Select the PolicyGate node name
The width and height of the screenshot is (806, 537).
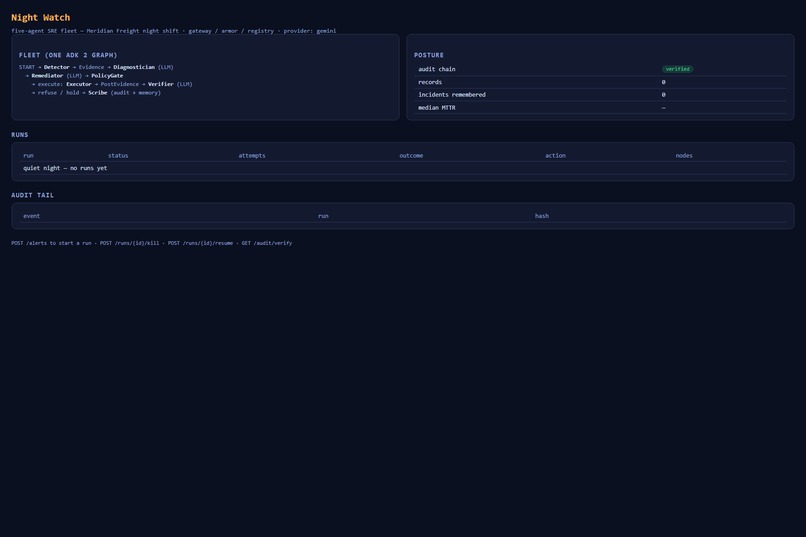(x=107, y=76)
